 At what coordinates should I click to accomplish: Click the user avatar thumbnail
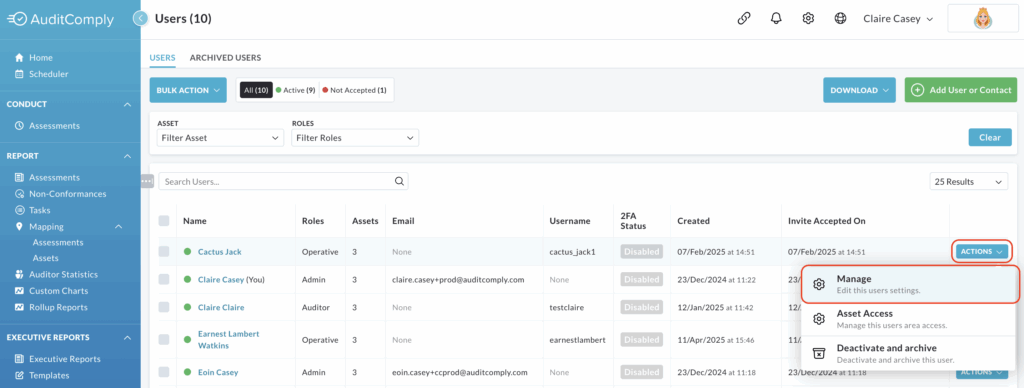click(982, 19)
